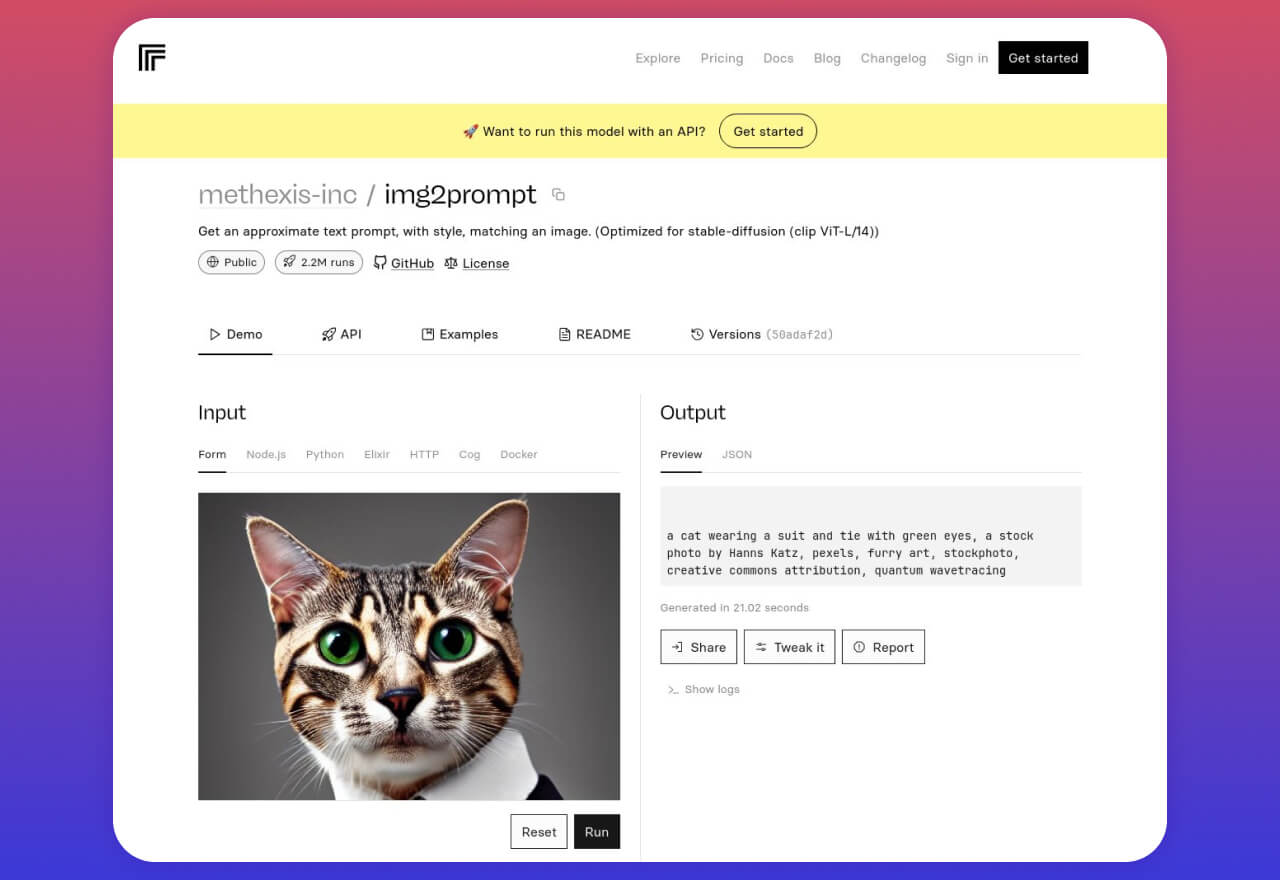Select the Node.js input tab
The image size is (1280, 880).
pos(266,454)
